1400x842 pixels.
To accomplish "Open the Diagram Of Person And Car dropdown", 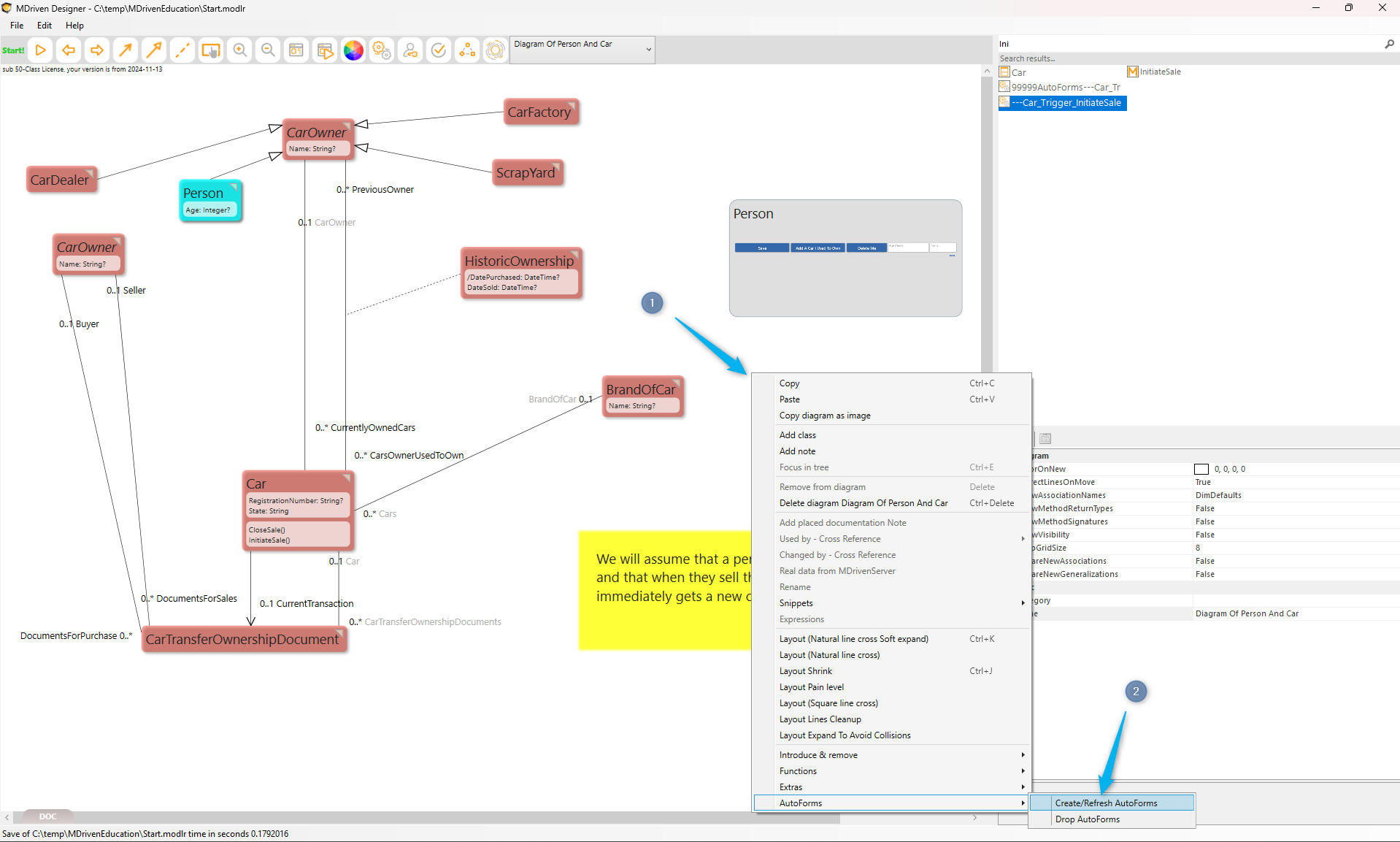I will pyautogui.click(x=582, y=50).
